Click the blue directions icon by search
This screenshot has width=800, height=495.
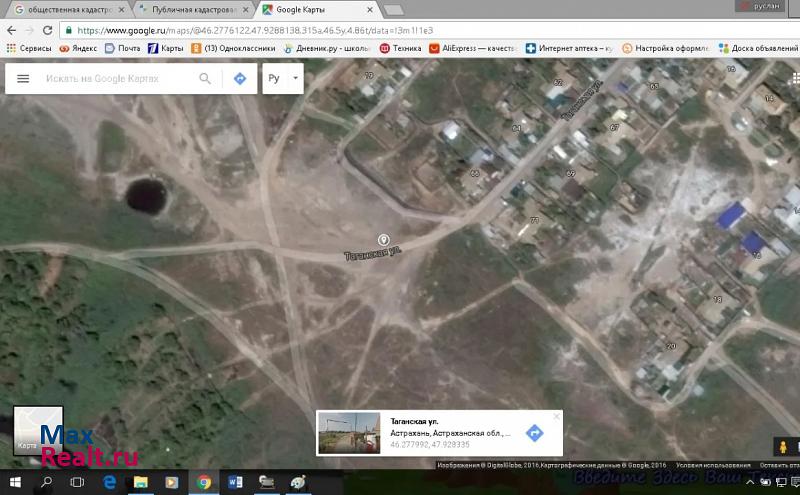pos(240,79)
